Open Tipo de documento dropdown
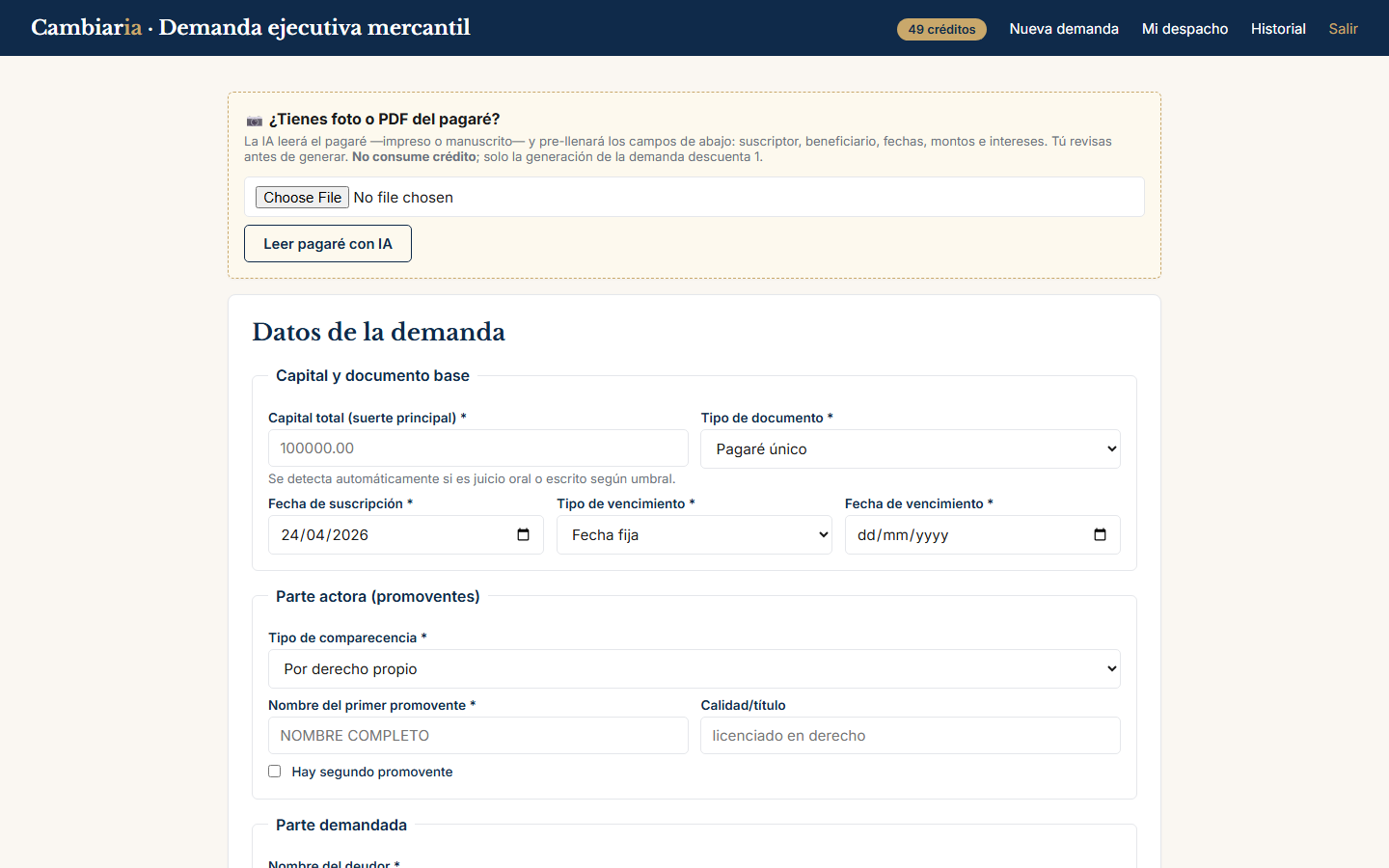Screen dimensions: 1389x868 [910, 448]
